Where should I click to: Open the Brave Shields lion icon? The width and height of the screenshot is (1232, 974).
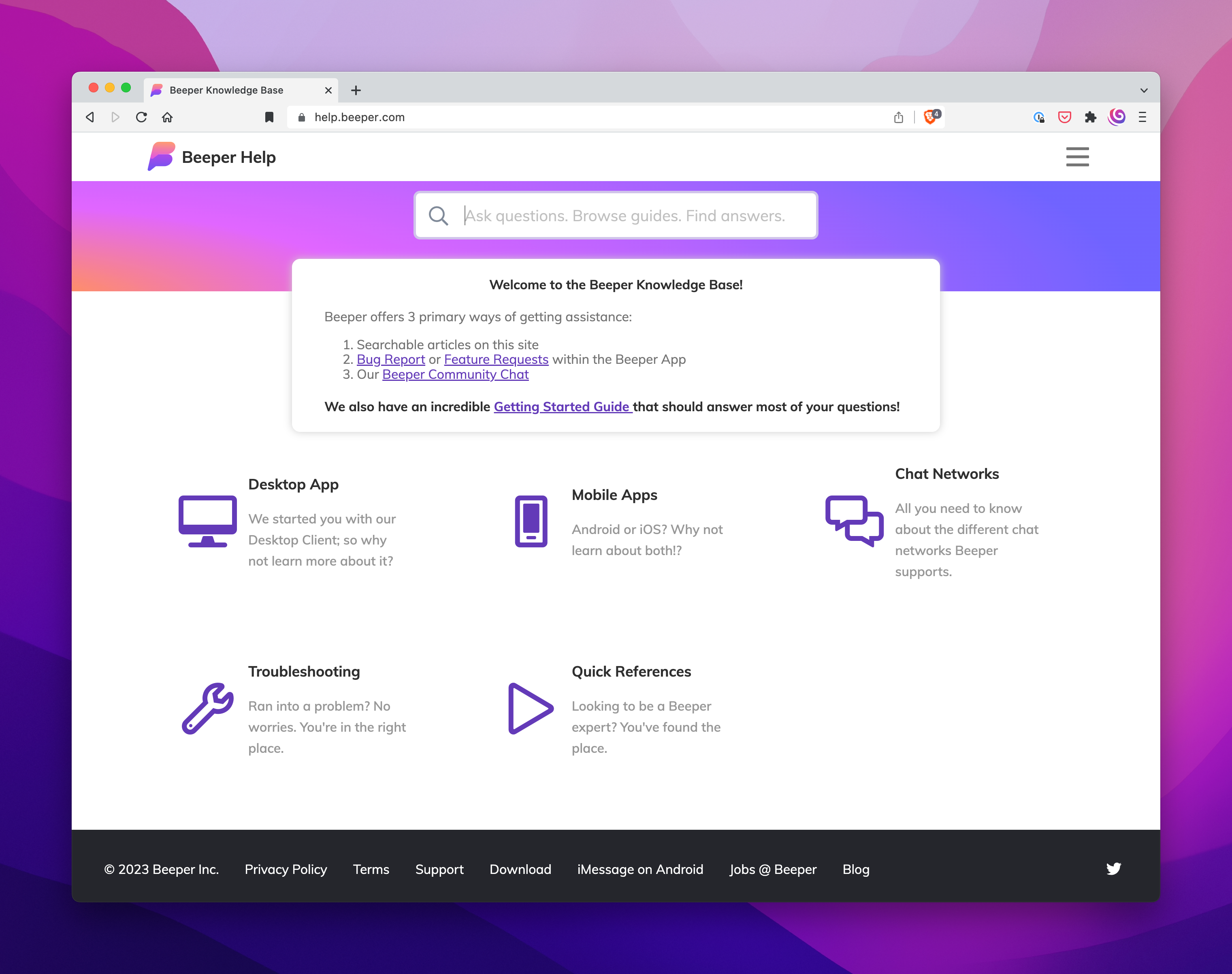930,117
